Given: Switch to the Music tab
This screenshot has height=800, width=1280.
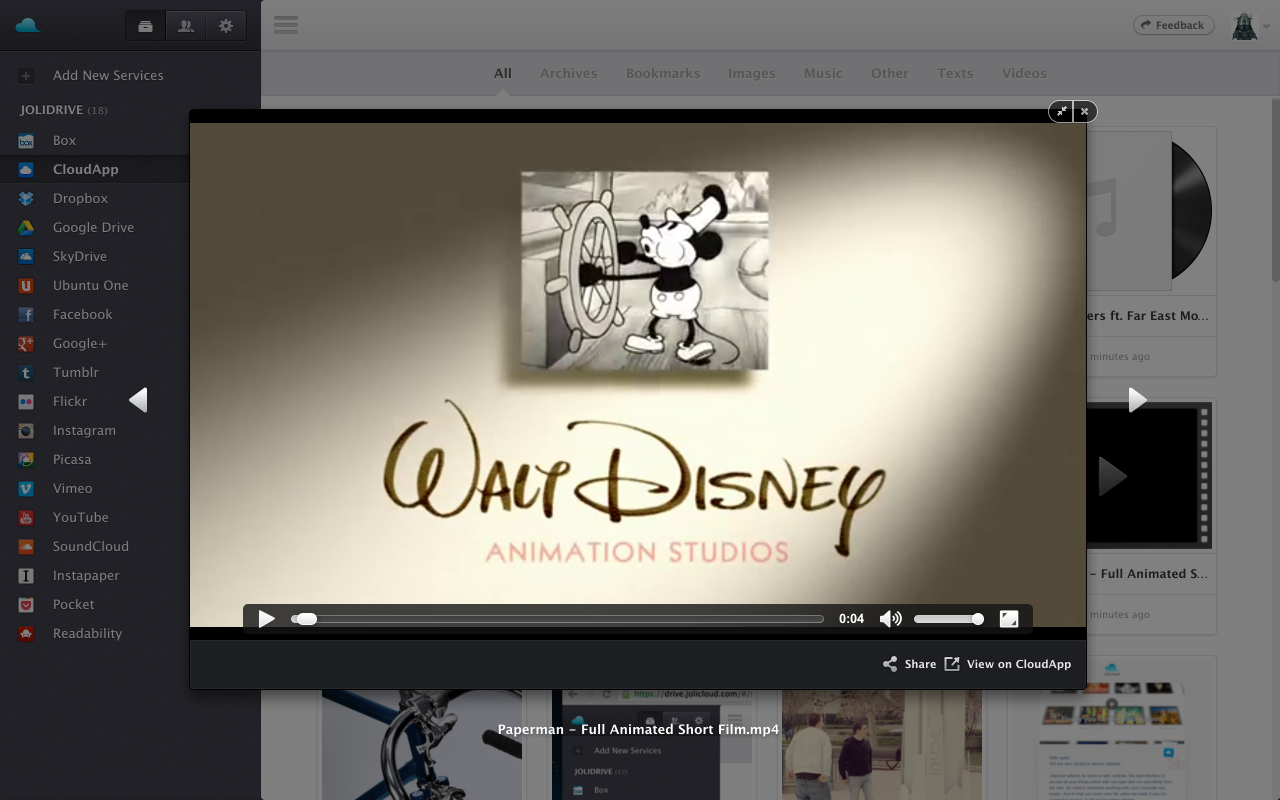Looking at the screenshot, I should click(x=823, y=73).
